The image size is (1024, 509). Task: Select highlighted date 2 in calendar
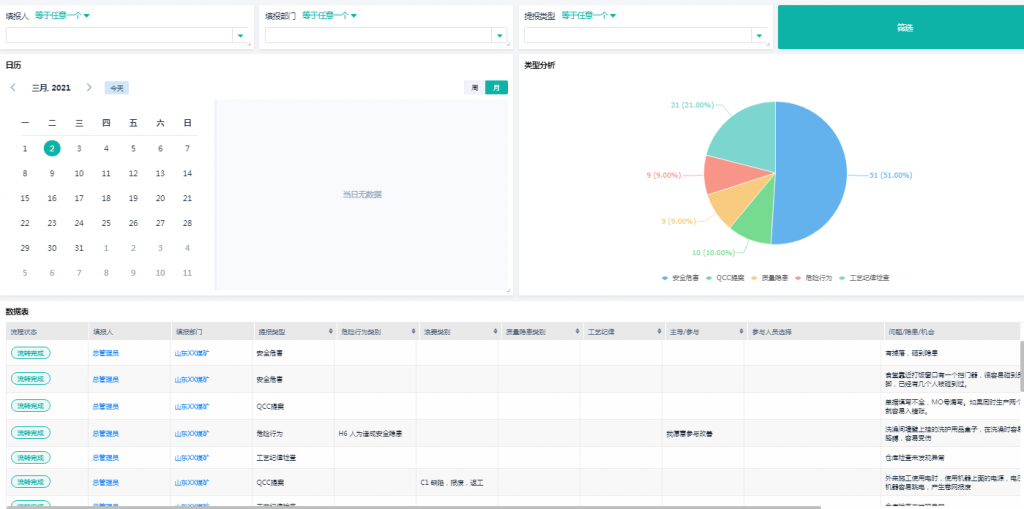[52, 148]
